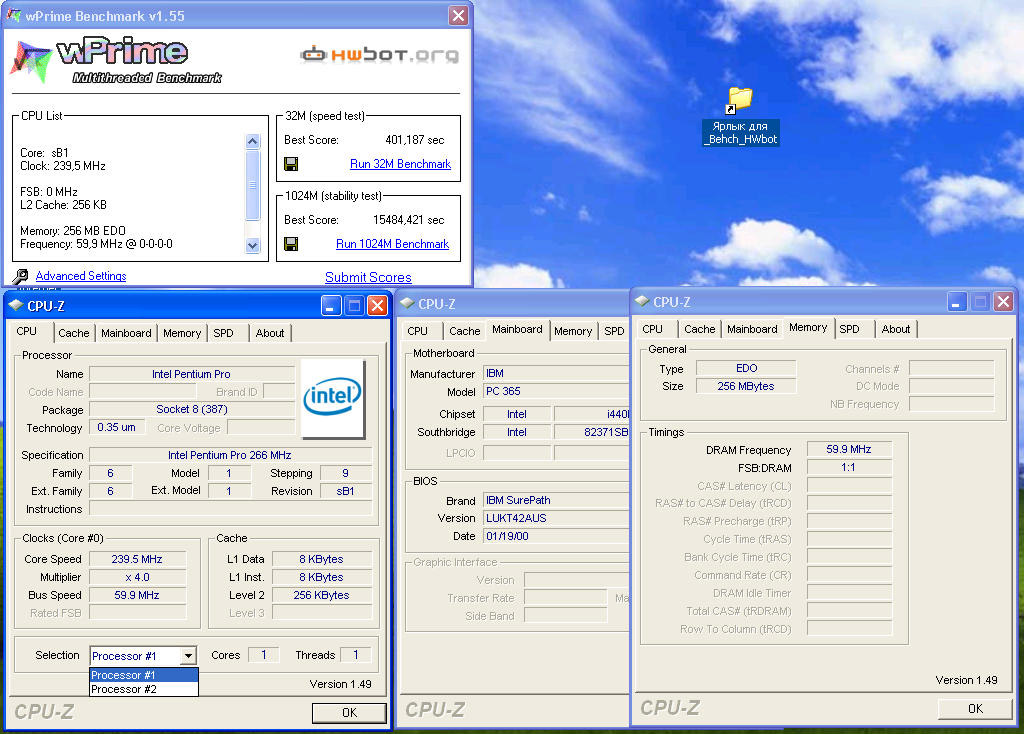1024x734 pixels.
Task: Select the Bench_HWbot desktop shortcut folder
Action: pyautogui.click(x=741, y=116)
